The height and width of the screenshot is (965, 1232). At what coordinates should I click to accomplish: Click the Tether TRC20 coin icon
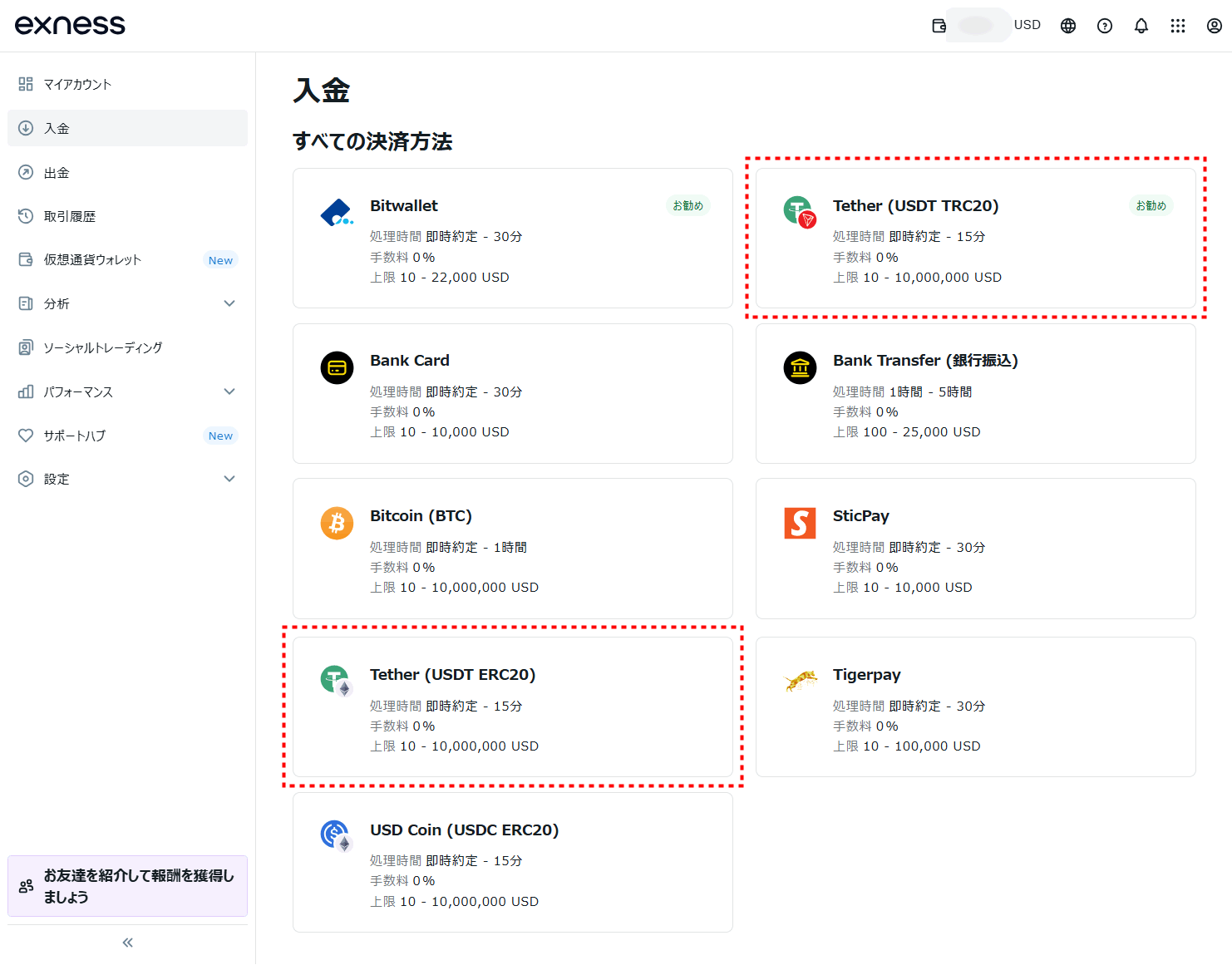800,212
